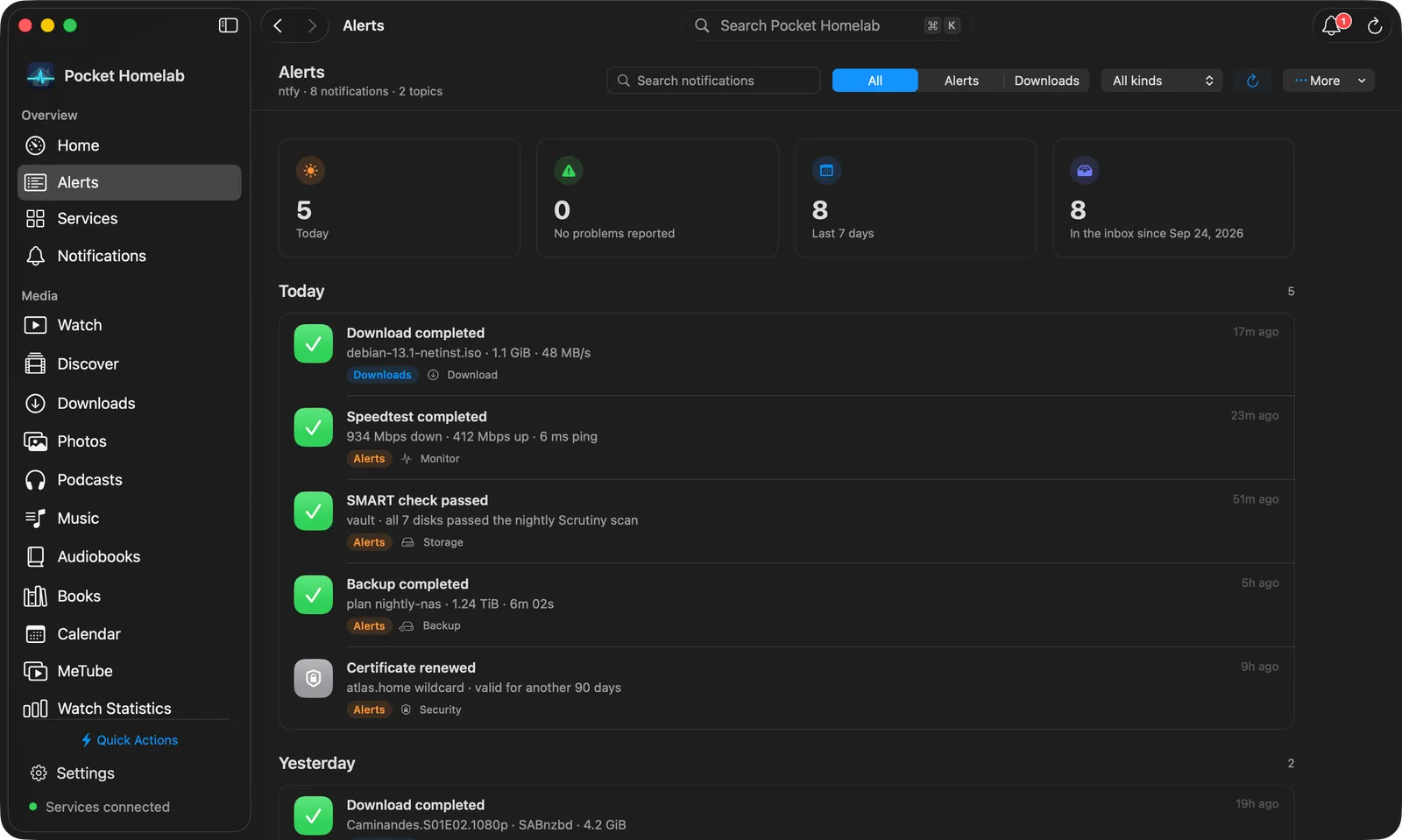Open the All kinds dropdown
Viewport: 1402px width, 840px height.
[1162, 81]
